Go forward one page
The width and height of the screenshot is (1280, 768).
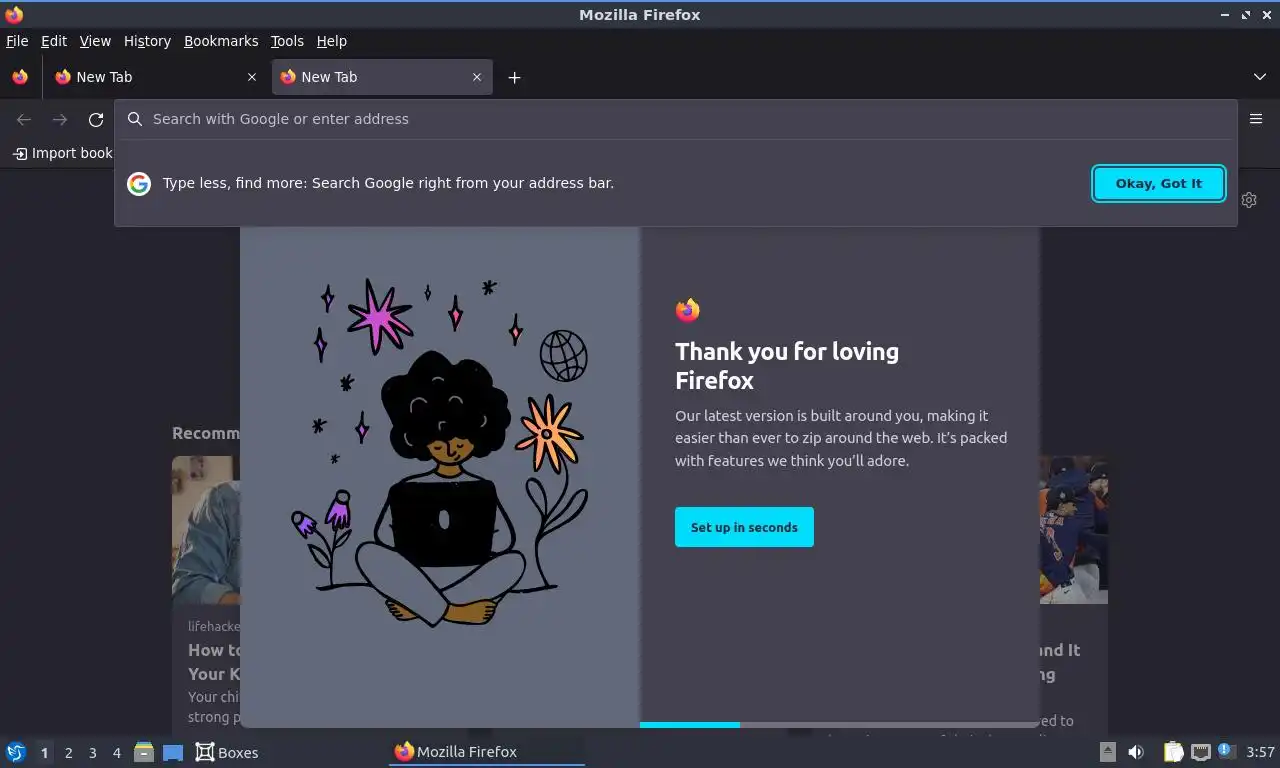click(x=60, y=120)
